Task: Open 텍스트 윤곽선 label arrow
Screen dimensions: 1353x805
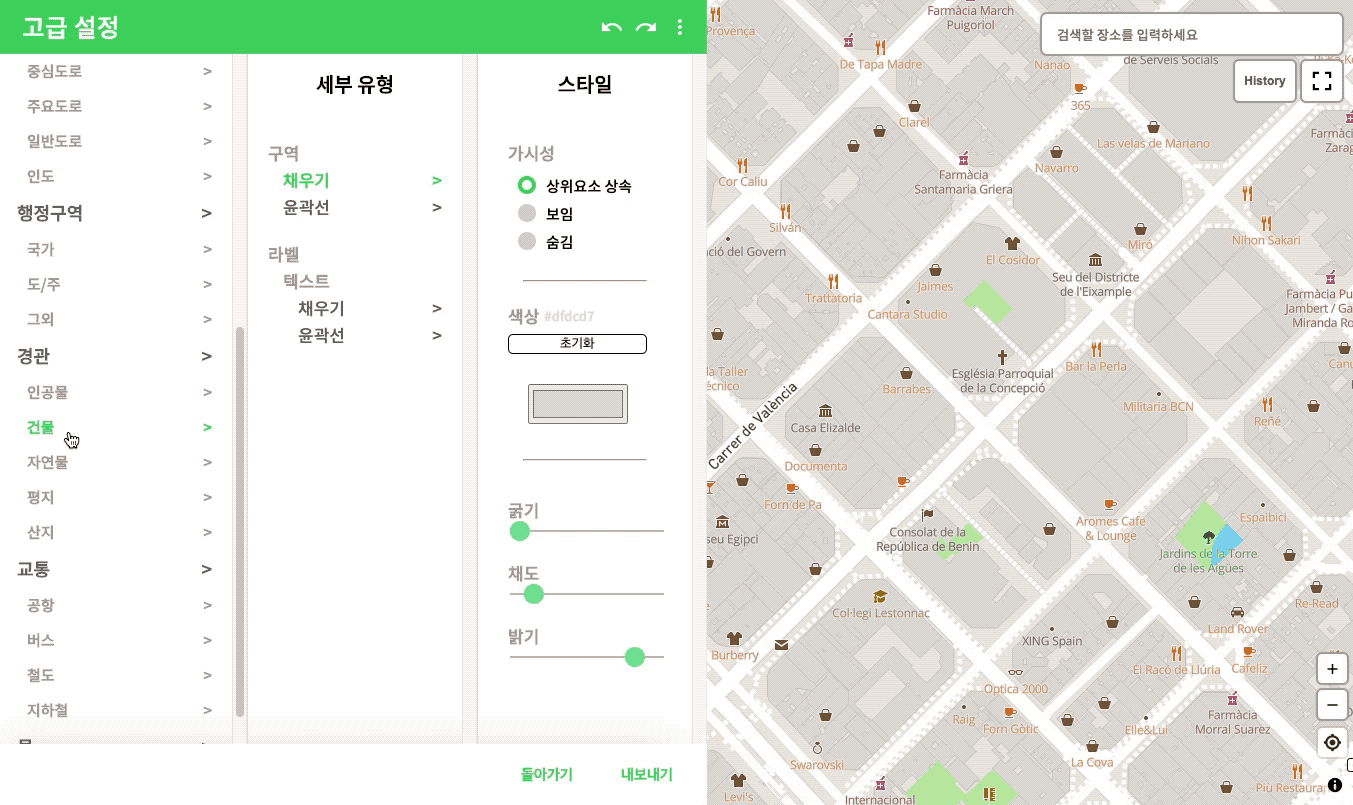Action: click(x=437, y=336)
